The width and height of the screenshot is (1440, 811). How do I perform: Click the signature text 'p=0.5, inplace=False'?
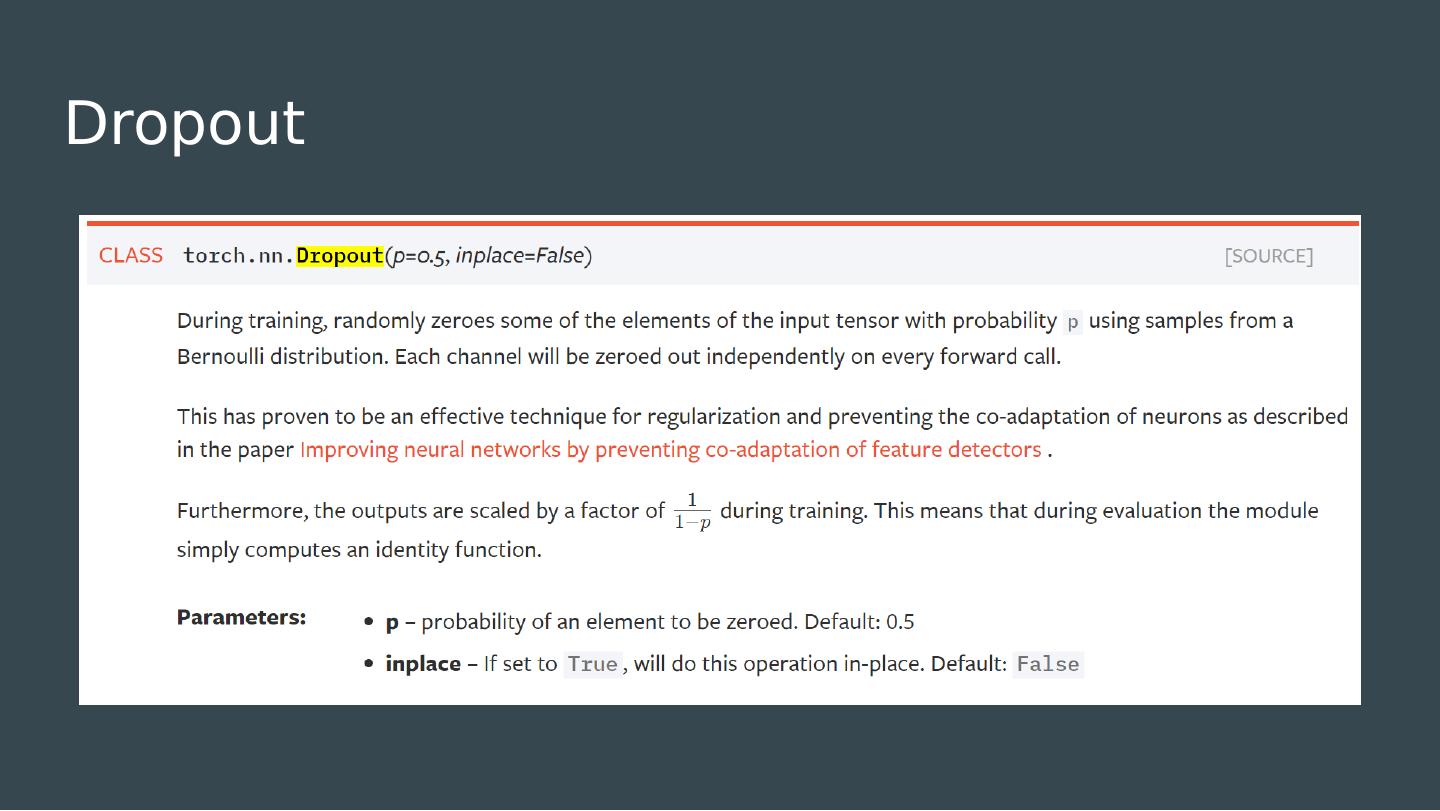489,256
